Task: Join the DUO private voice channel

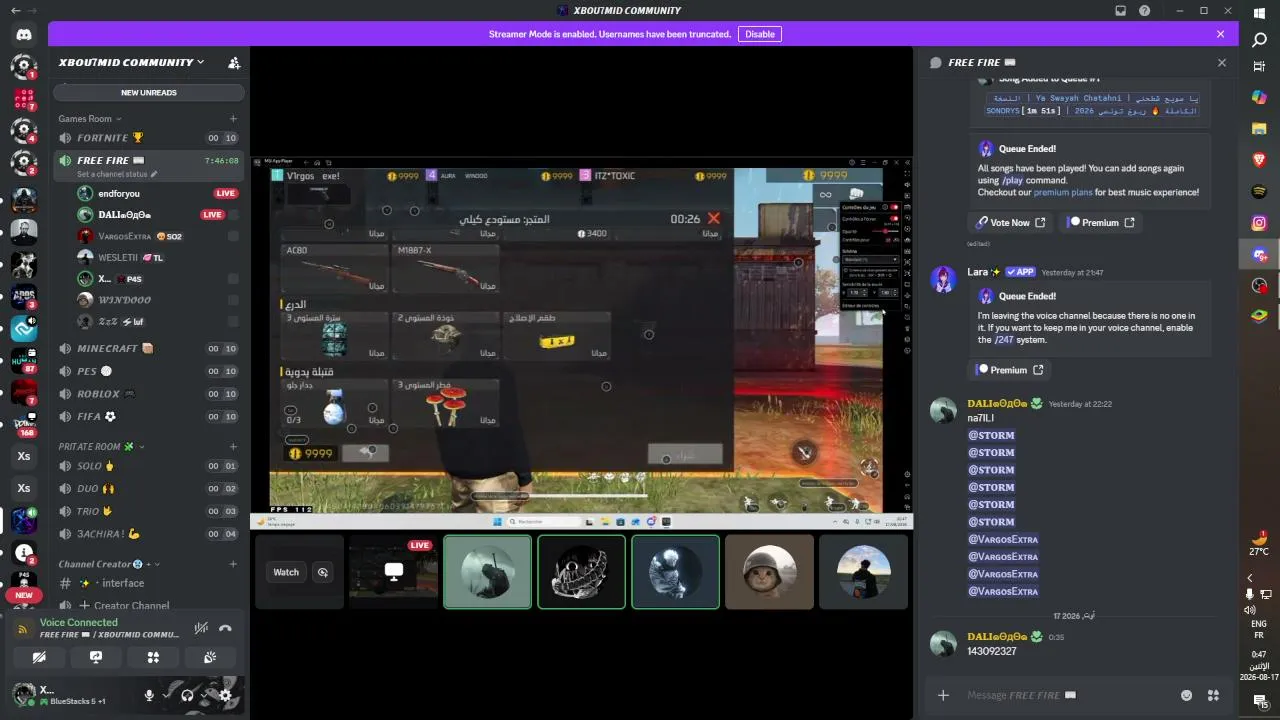Action: pyautogui.click(x=148, y=489)
